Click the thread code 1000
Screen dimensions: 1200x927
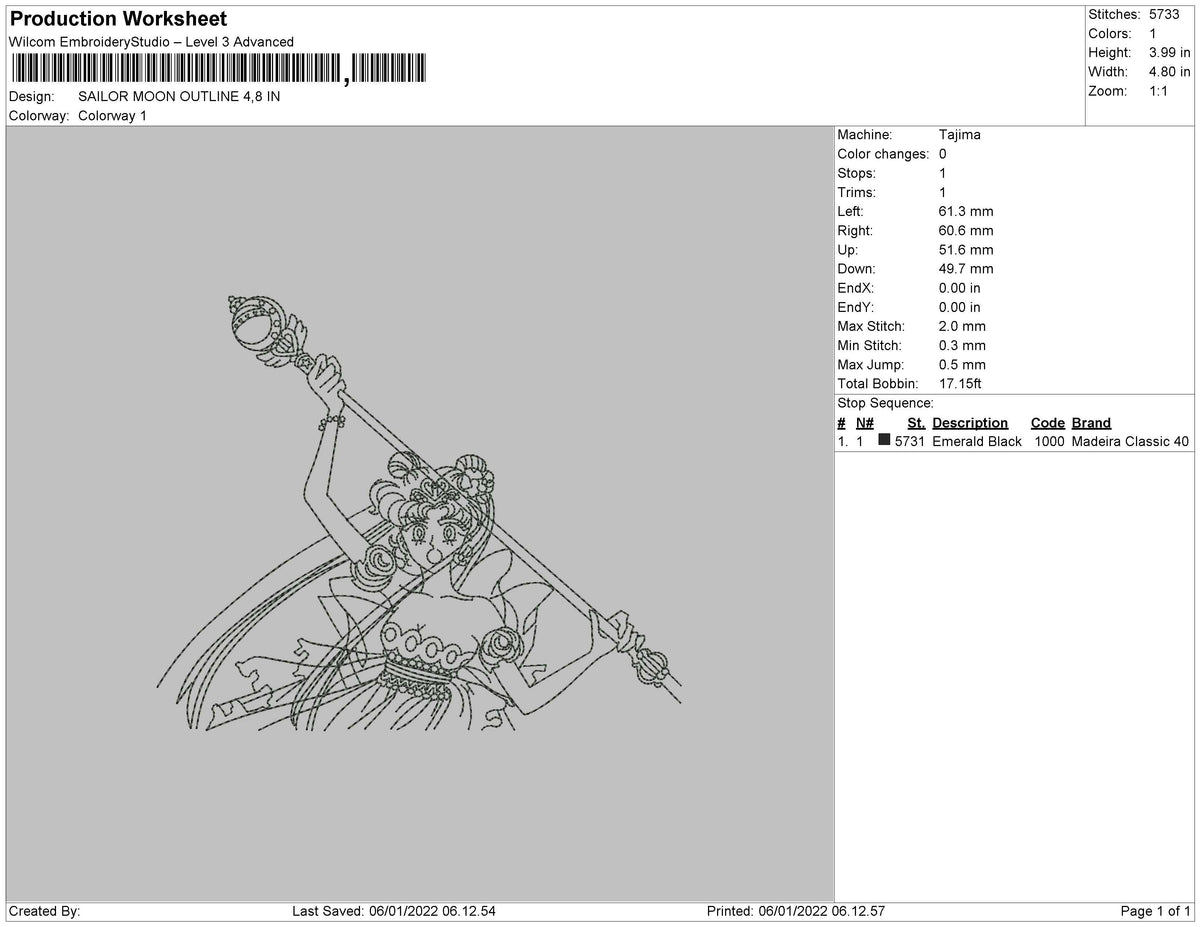point(1049,441)
